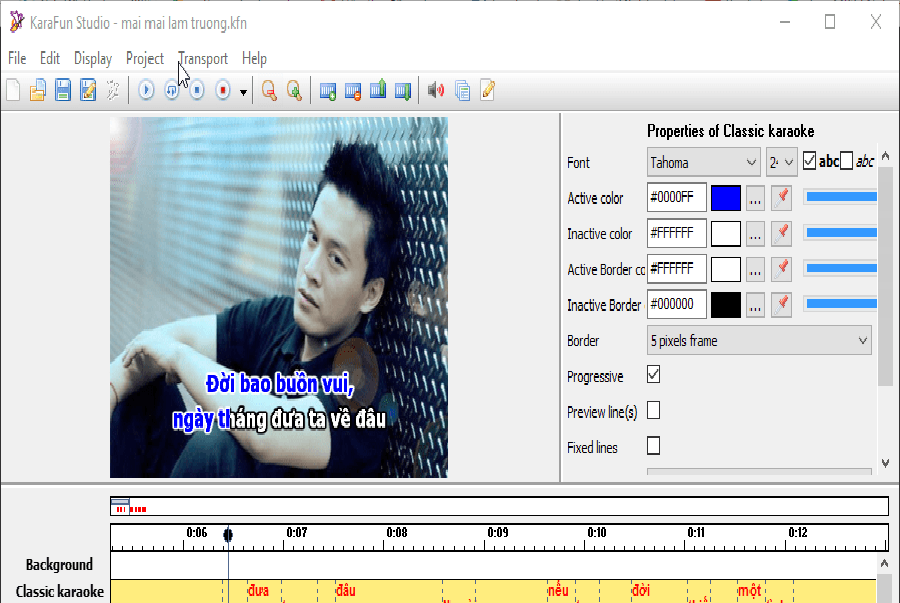Click the speaker volume icon in toolbar
This screenshot has width=900, height=603.
[436, 91]
